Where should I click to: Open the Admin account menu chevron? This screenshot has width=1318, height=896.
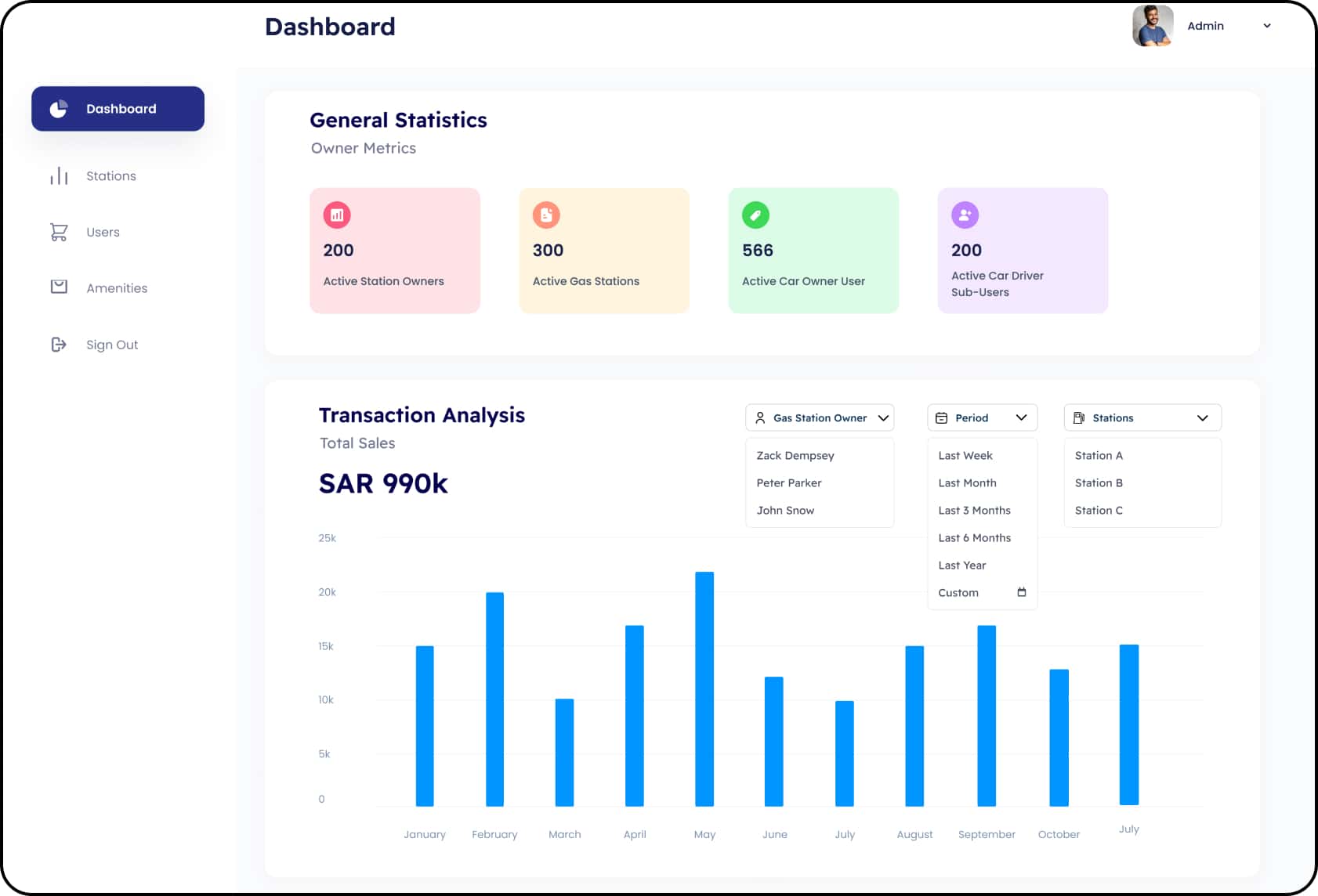[1266, 26]
